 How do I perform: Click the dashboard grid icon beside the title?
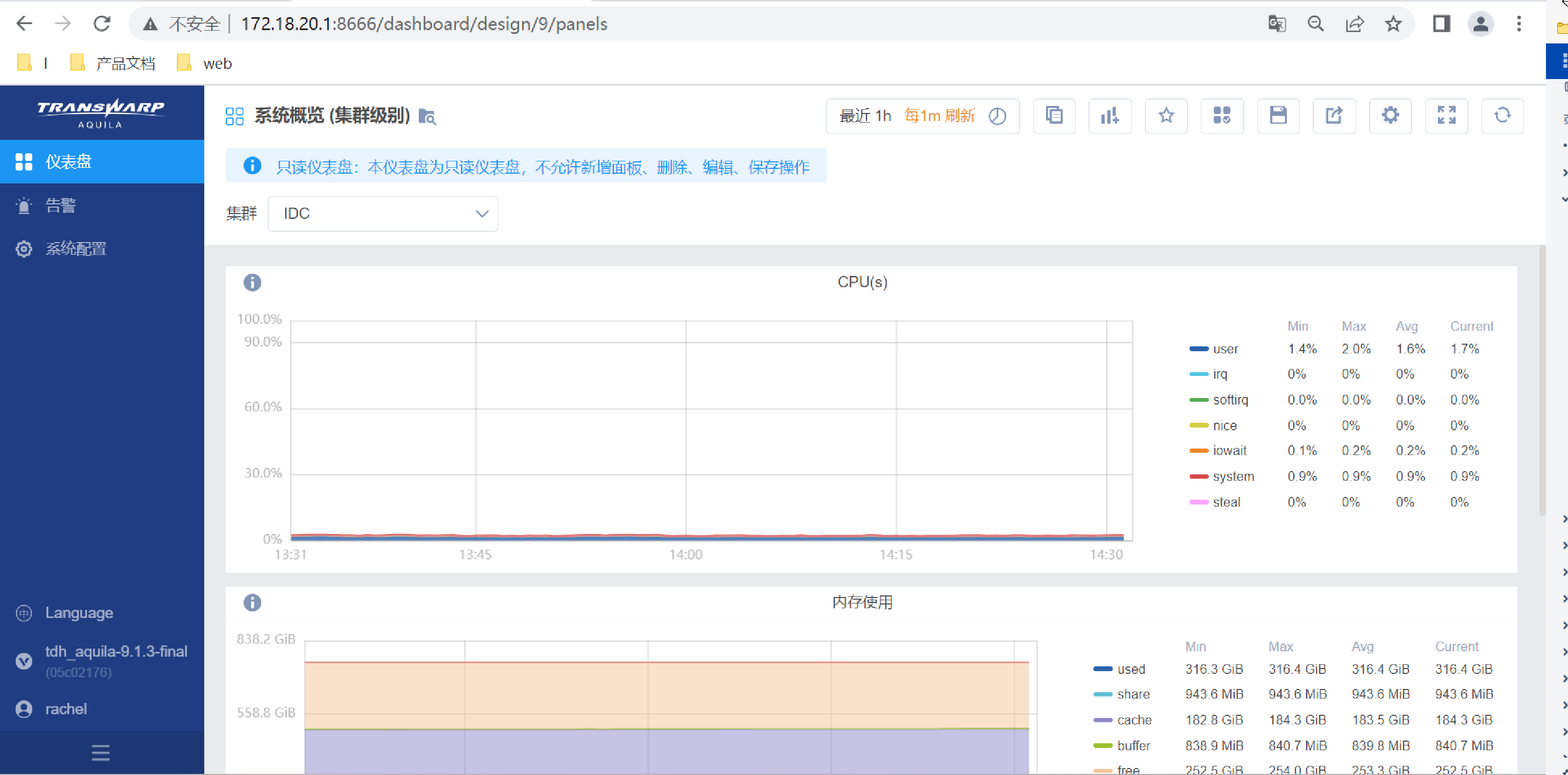234,116
